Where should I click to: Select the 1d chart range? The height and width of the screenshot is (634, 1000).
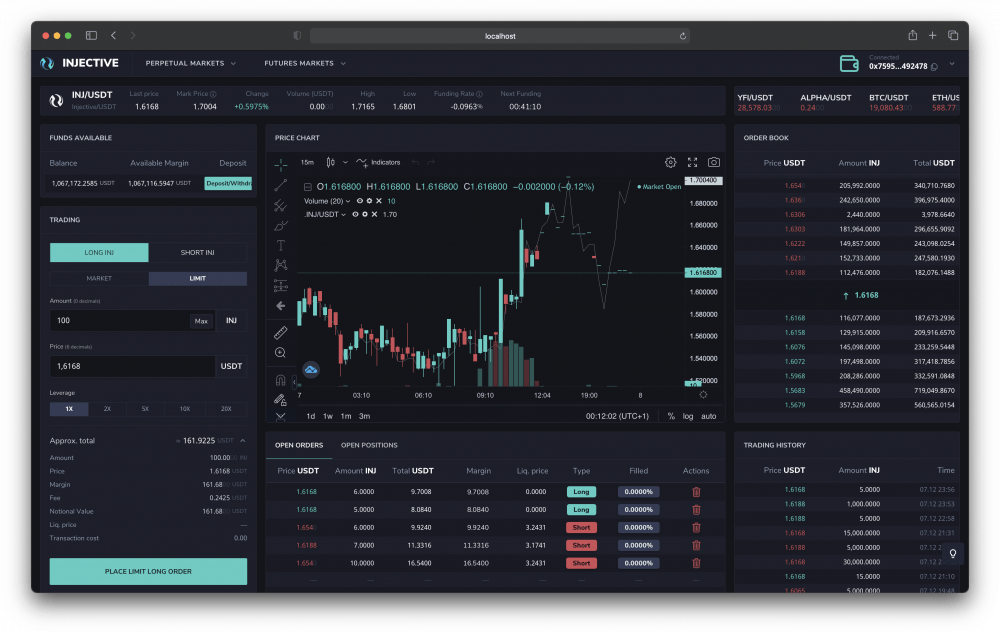click(x=311, y=417)
